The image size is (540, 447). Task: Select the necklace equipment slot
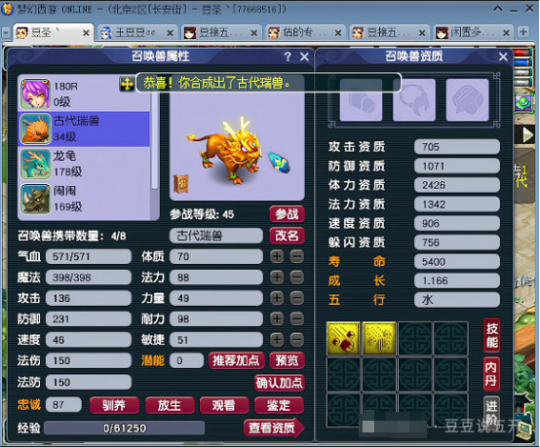[414, 100]
